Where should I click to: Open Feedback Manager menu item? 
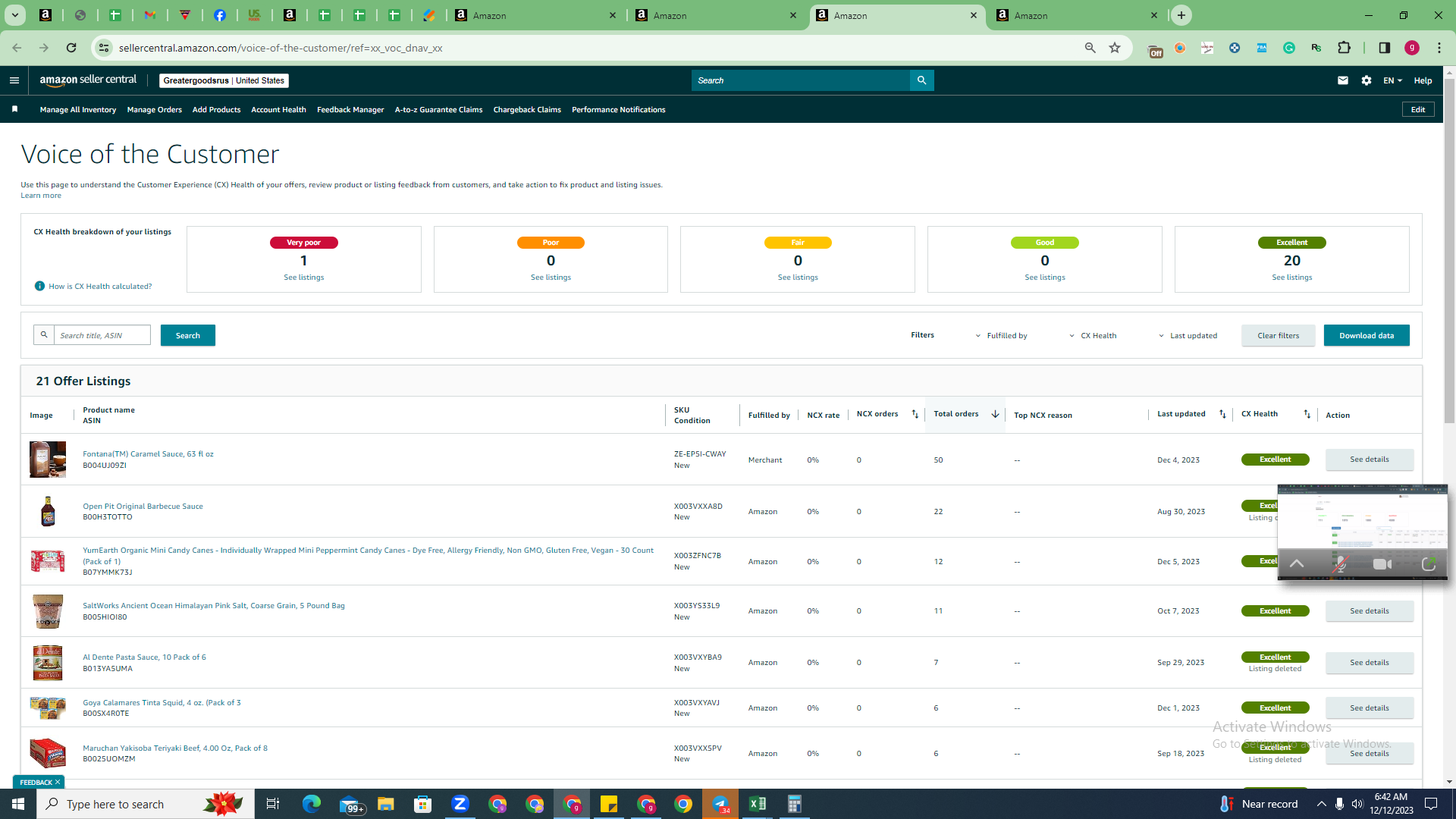(350, 109)
